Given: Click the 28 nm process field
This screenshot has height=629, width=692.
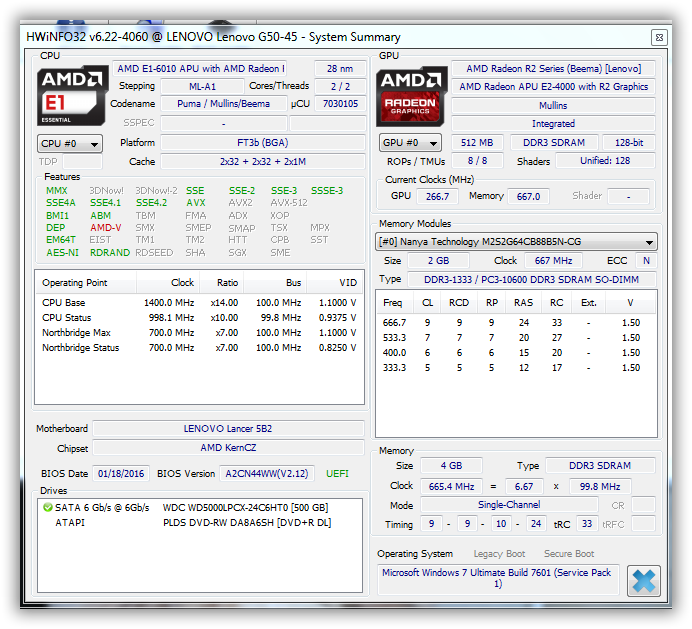Looking at the screenshot, I should 340,69.
